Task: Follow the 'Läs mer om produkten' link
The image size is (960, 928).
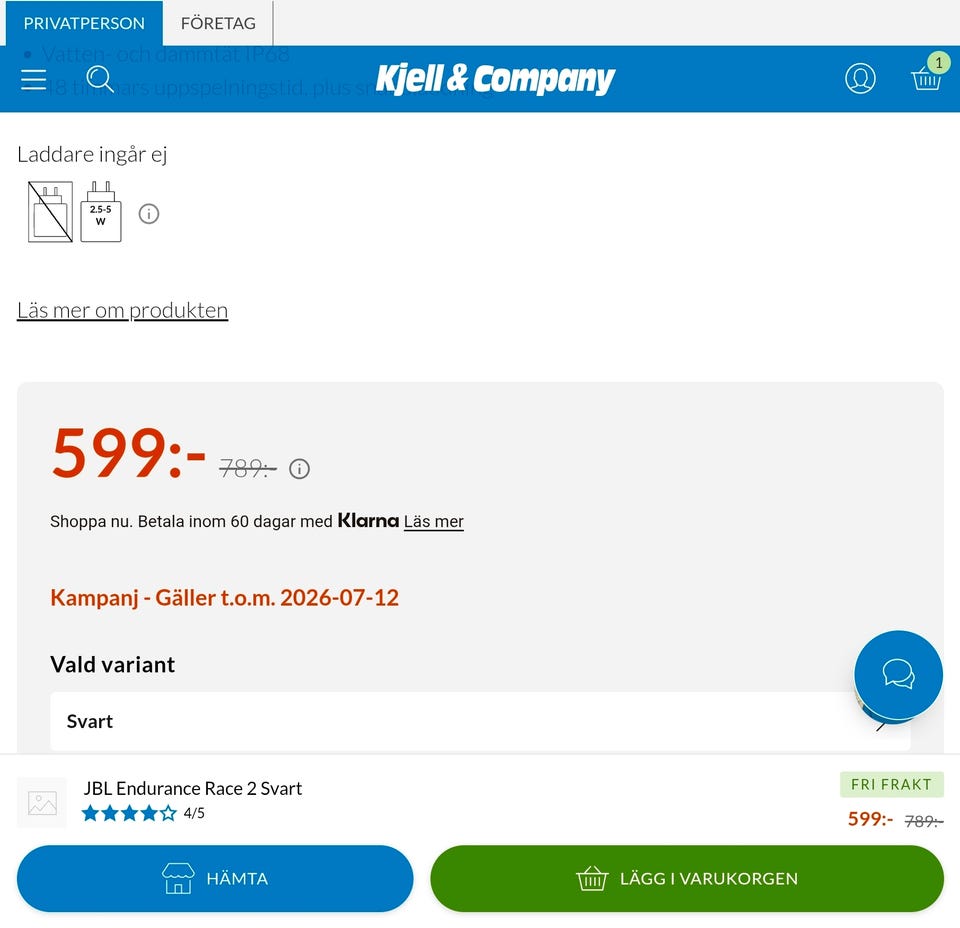Action: 122,310
